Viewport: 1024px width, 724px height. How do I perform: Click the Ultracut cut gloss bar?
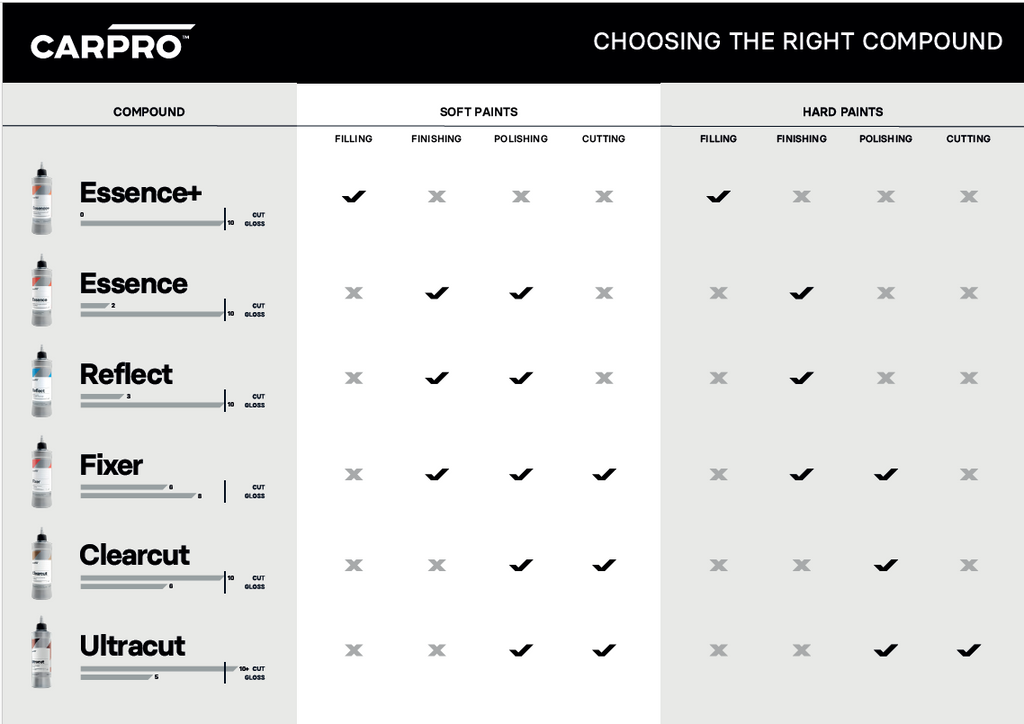click(x=172, y=672)
